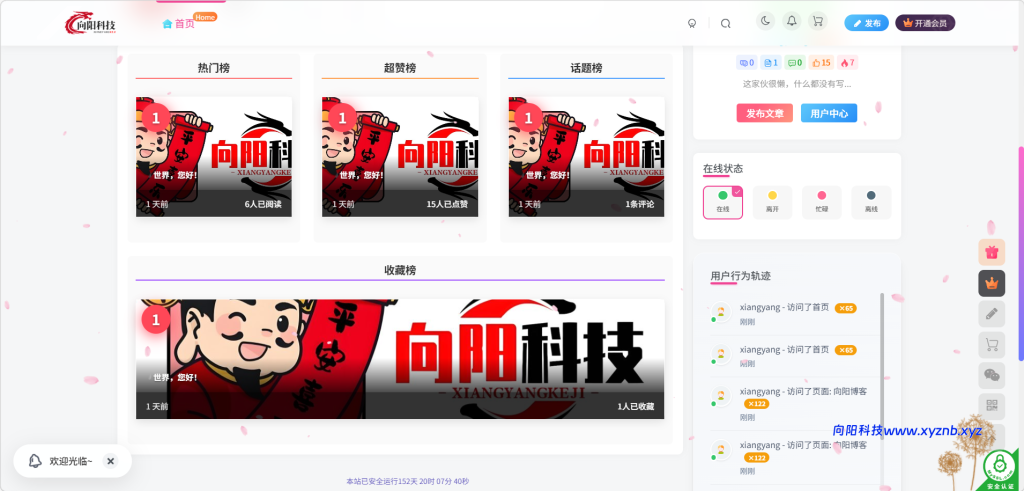Open the 超赞榜 article thumbnail
The image size is (1024, 491).
400,157
